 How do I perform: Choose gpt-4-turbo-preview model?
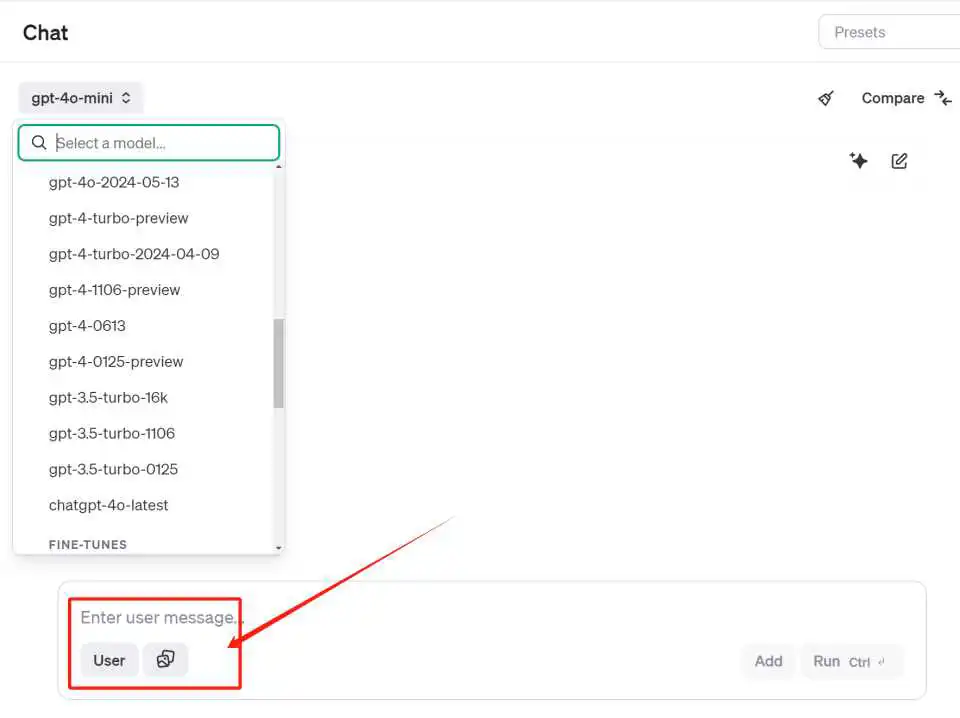[118, 219]
